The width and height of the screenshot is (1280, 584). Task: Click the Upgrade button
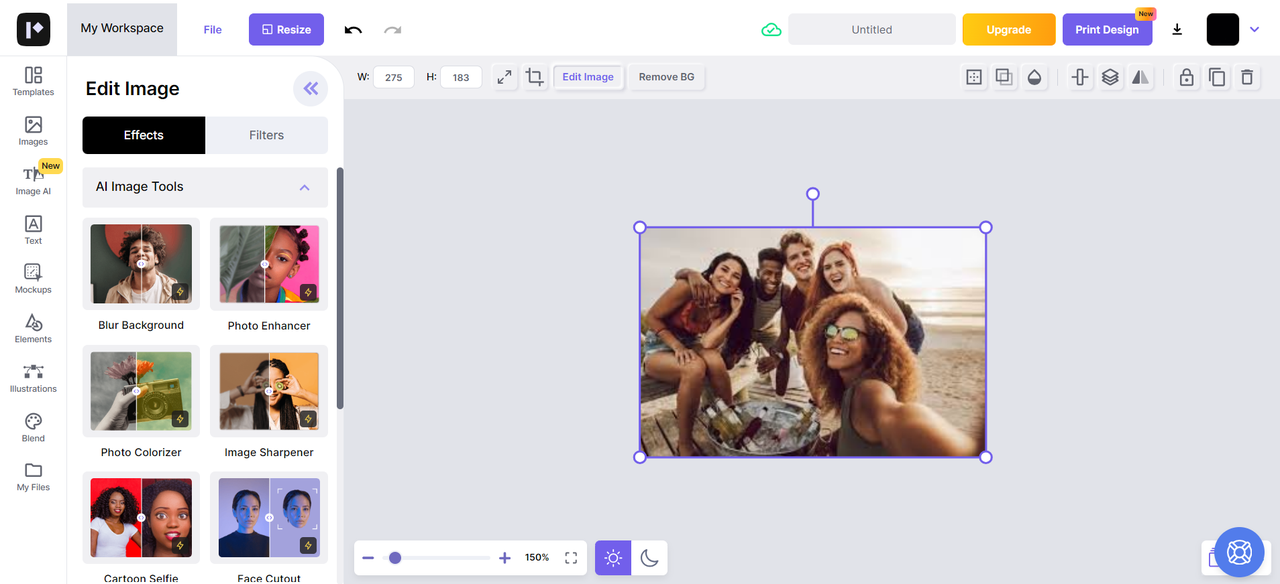tap(1009, 30)
